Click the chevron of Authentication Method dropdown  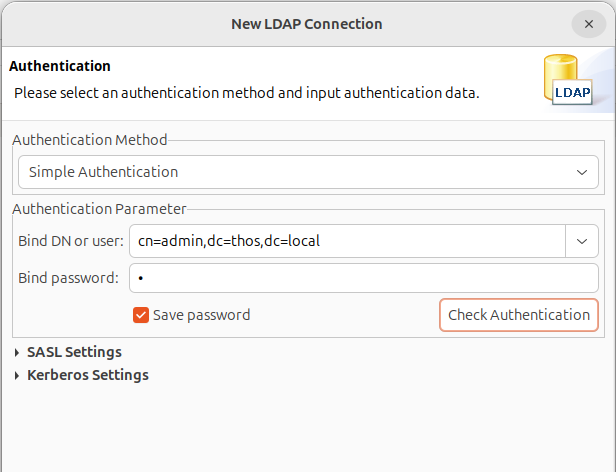[x=582, y=172]
